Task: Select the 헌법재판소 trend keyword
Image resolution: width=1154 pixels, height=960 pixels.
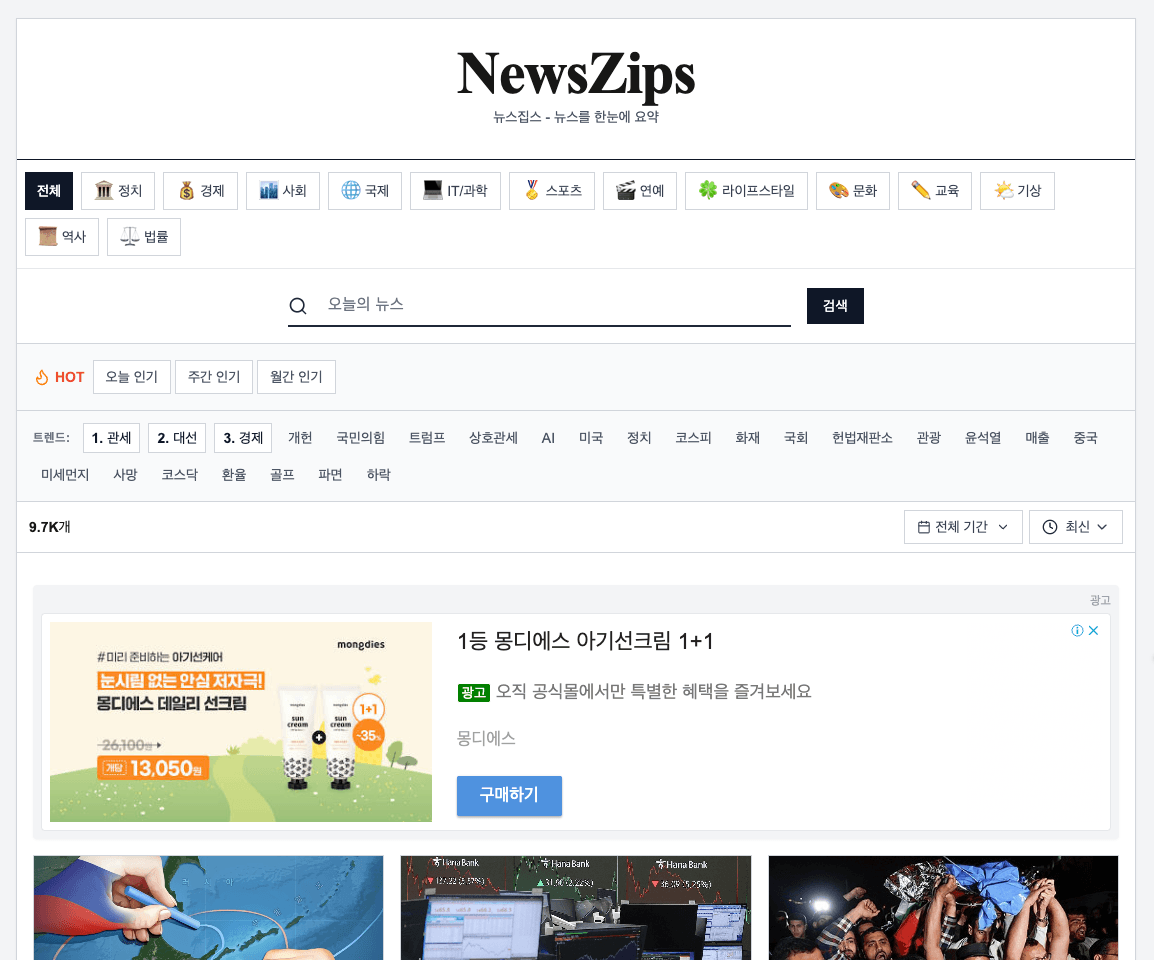Action: click(x=863, y=438)
